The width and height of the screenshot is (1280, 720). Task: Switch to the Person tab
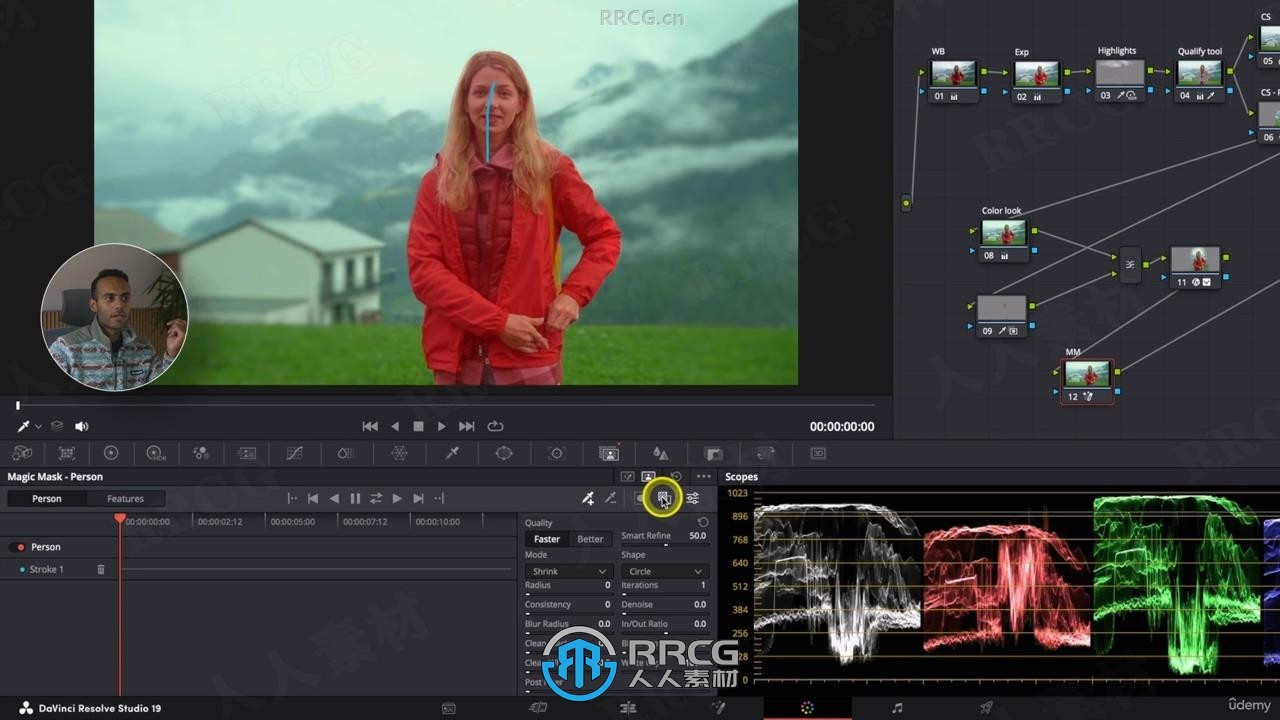pos(46,498)
